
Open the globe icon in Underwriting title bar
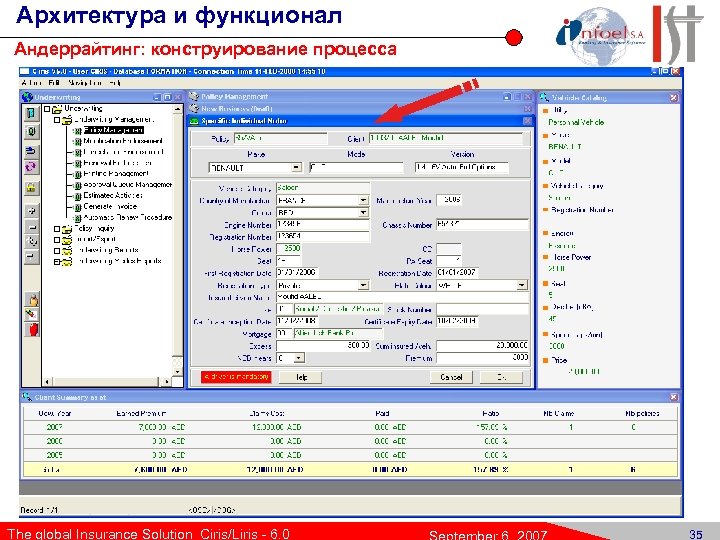28,97
